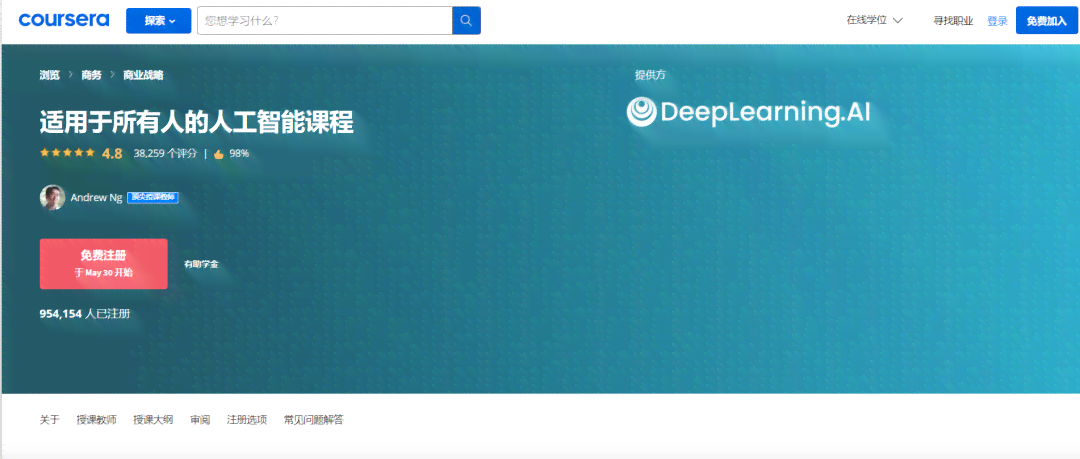The width and height of the screenshot is (1080, 459).
Task: Open the Andrew Ng instructor link
Action: click(96, 198)
